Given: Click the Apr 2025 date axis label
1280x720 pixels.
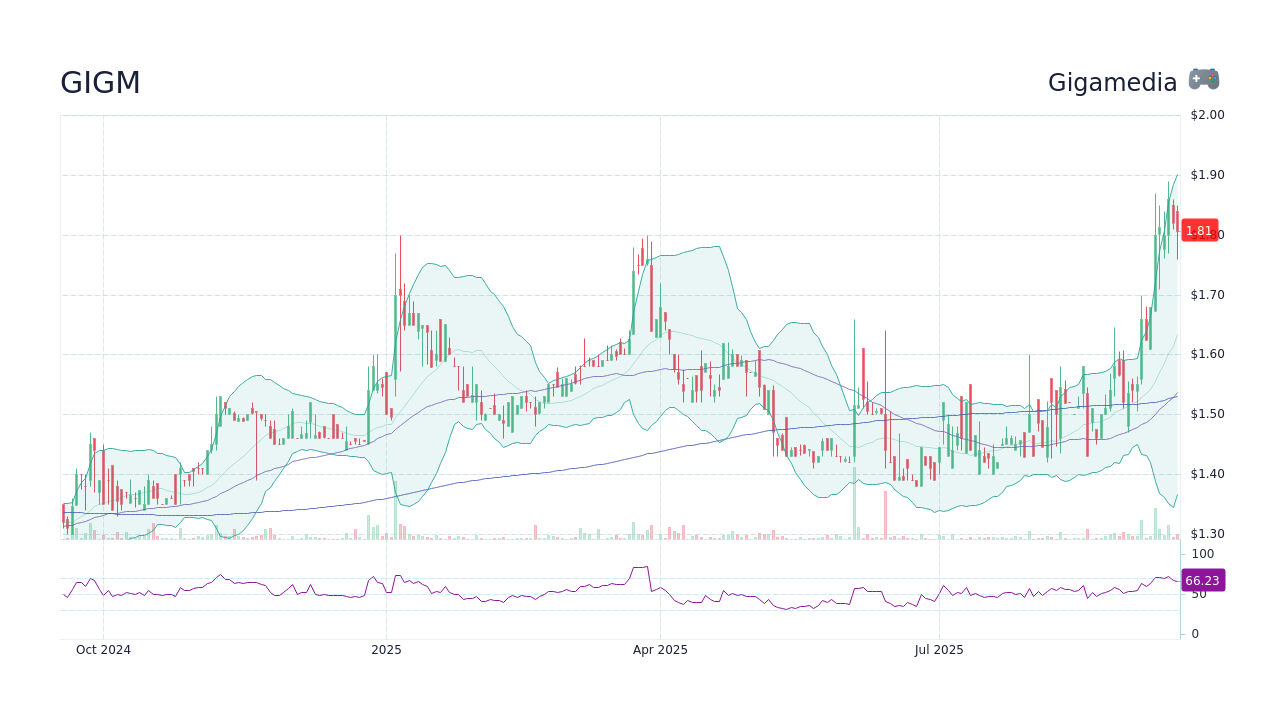Looking at the screenshot, I should pos(660,650).
